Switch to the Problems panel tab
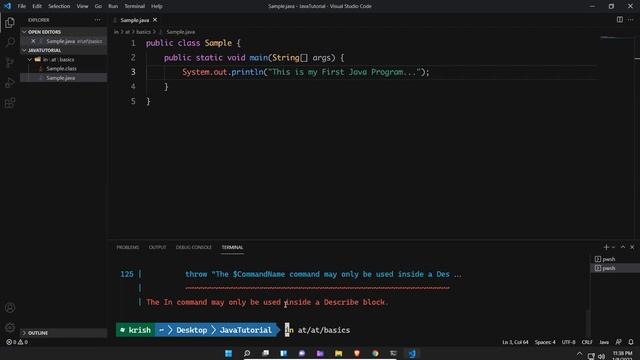640x360 pixels. 127,247
